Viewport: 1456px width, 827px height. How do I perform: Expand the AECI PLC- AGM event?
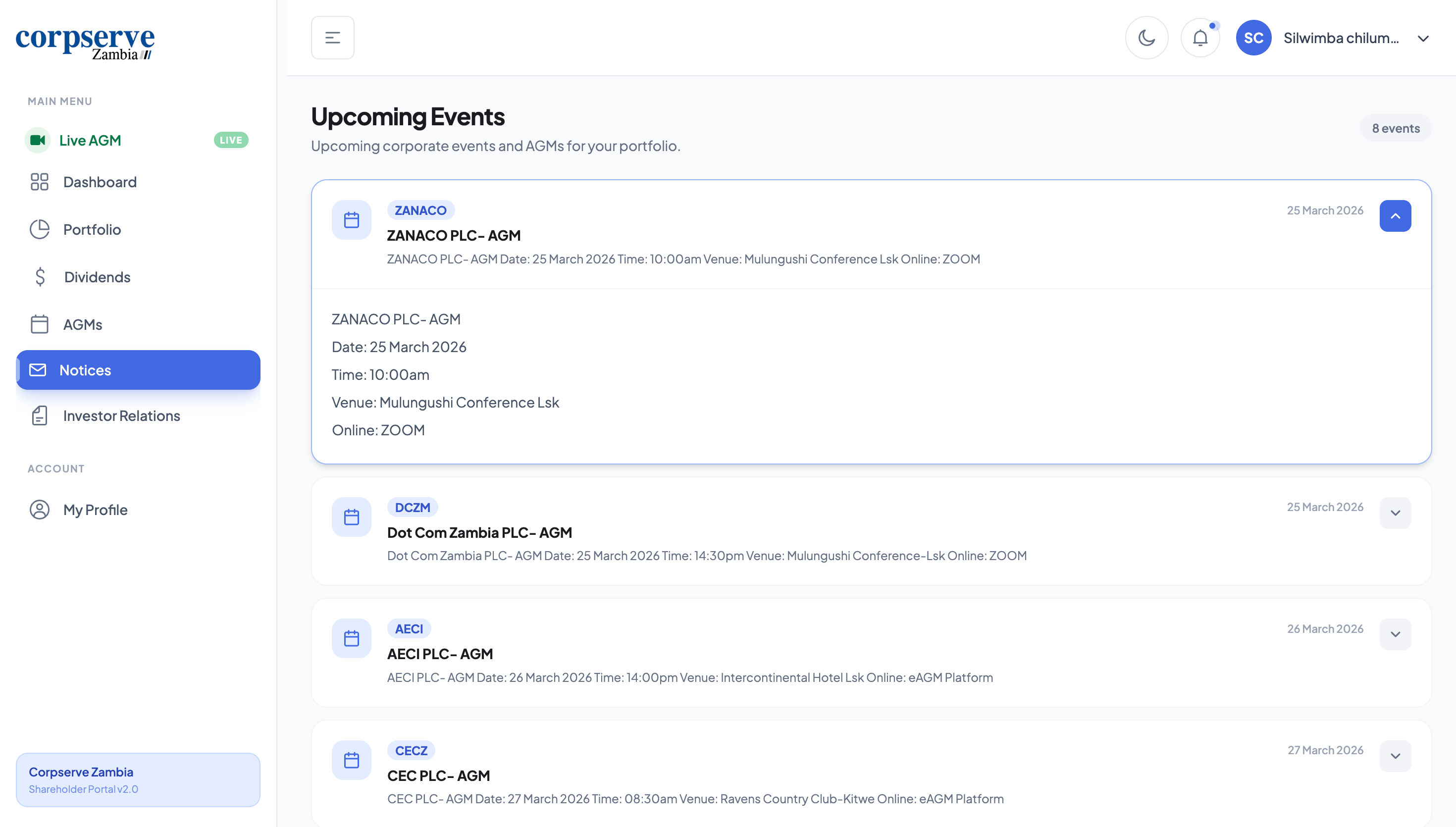point(1395,634)
